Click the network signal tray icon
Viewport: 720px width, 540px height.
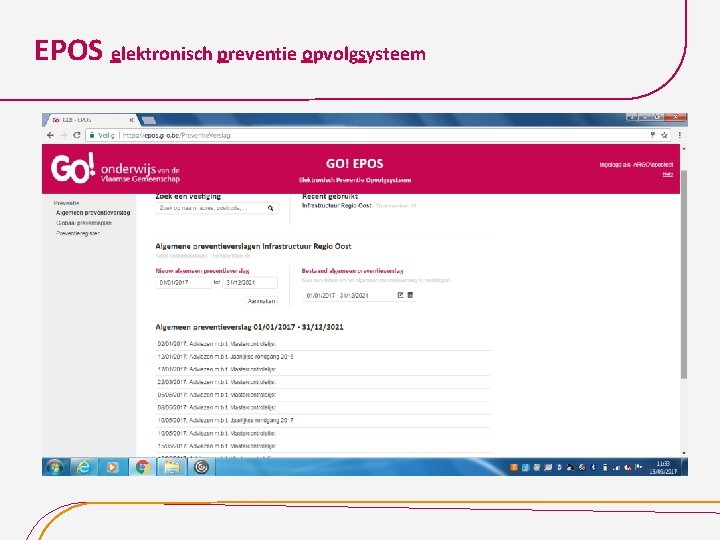pyautogui.click(x=616, y=467)
